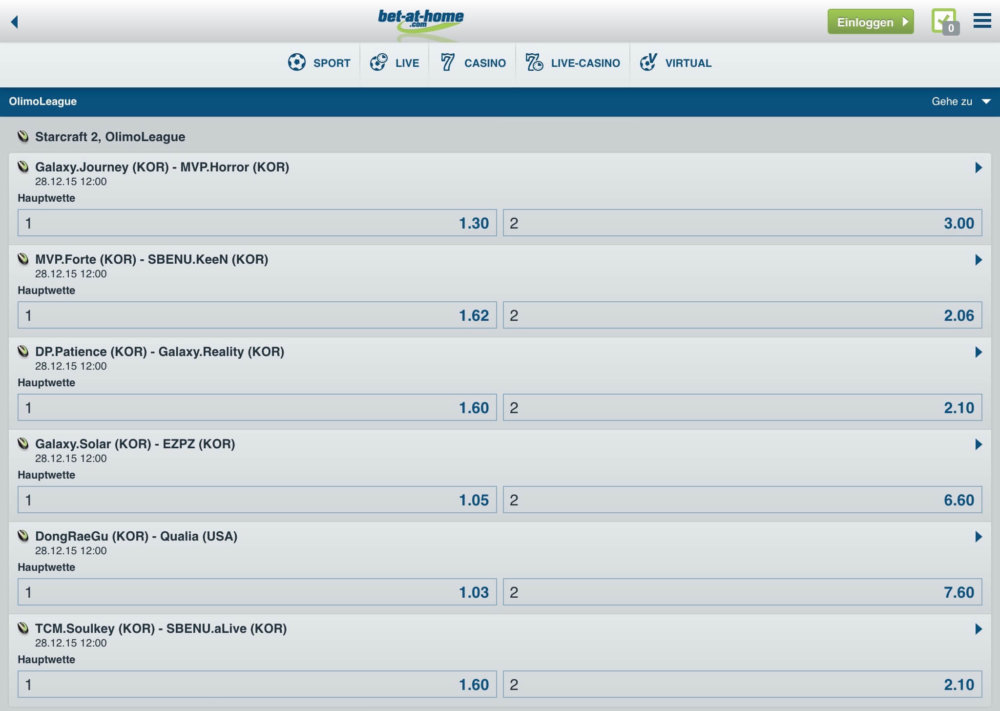
Task: Click the LIVE-CASINO icon
Action: (x=534, y=62)
